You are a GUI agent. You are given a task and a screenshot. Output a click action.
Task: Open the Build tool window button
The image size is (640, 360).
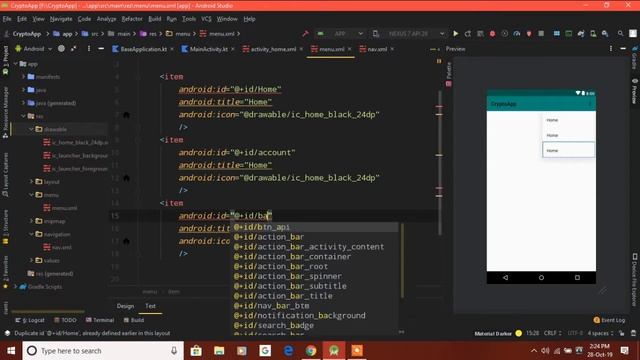pos(134,320)
